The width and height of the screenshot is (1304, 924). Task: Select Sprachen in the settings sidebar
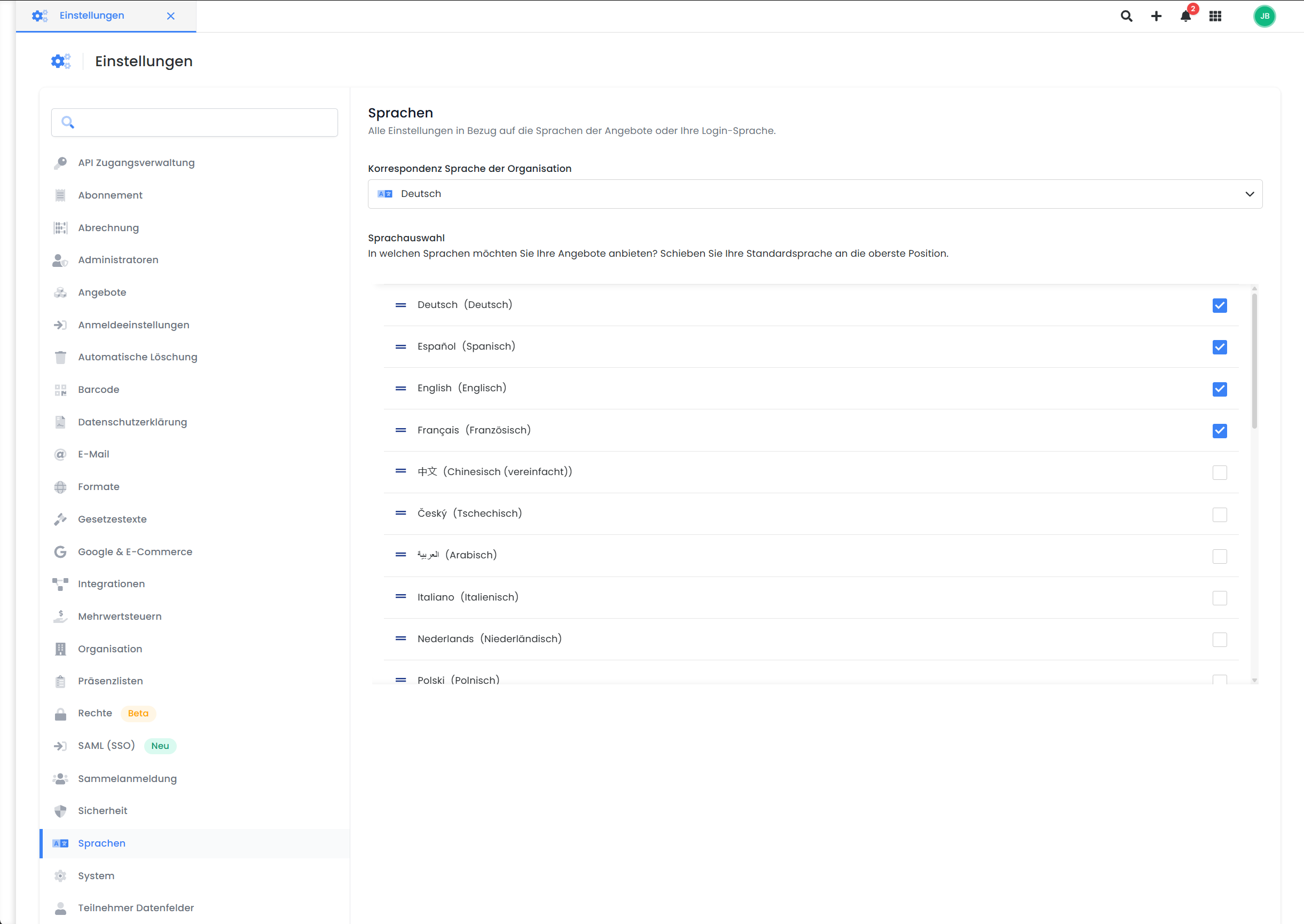coord(101,843)
